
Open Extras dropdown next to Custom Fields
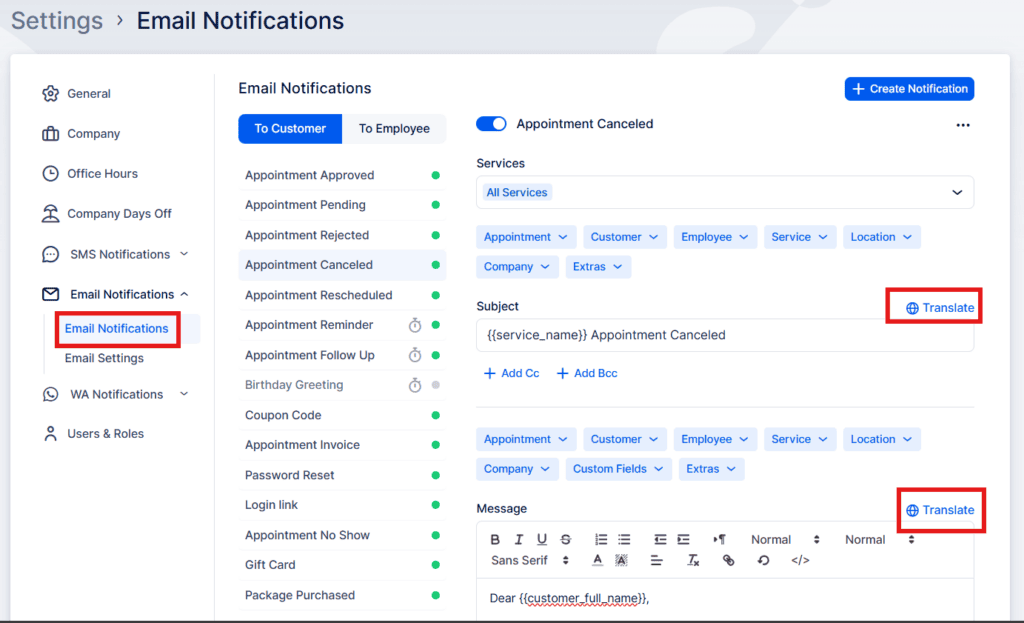point(711,469)
